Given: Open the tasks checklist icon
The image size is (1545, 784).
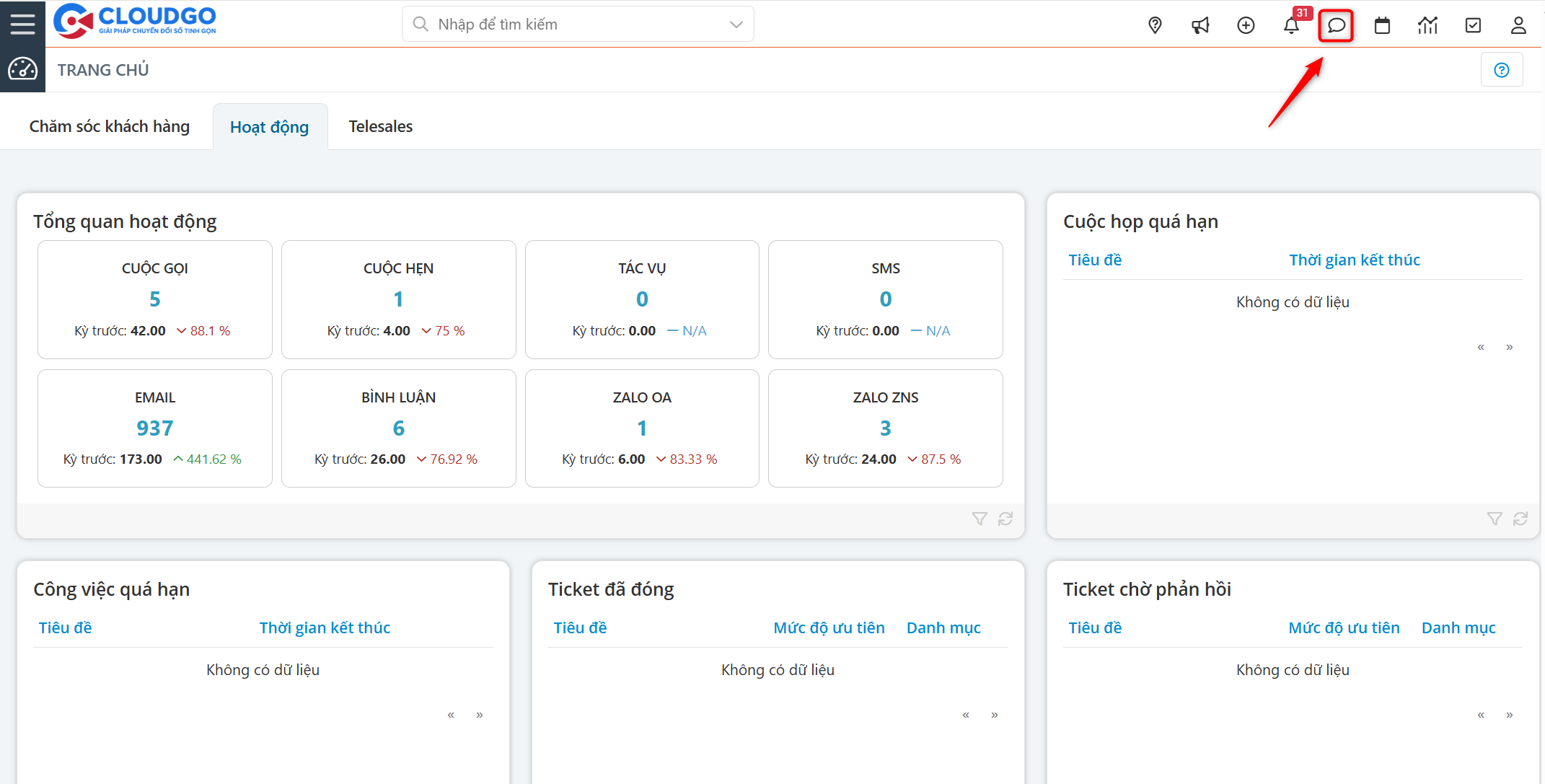Looking at the screenshot, I should pyautogui.click(x=1473, y=25).
